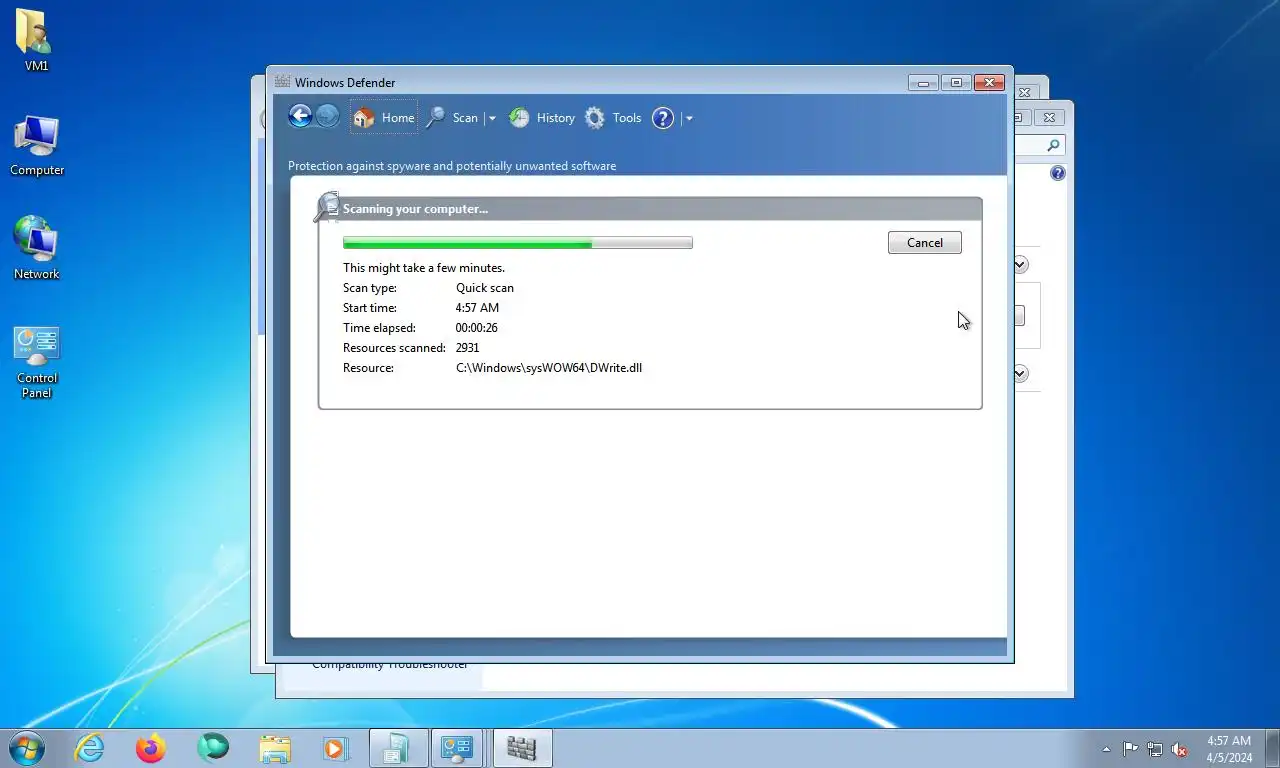Open the Windows Start menu
This screenshot has height=768, width=1280.
[25, 748]
